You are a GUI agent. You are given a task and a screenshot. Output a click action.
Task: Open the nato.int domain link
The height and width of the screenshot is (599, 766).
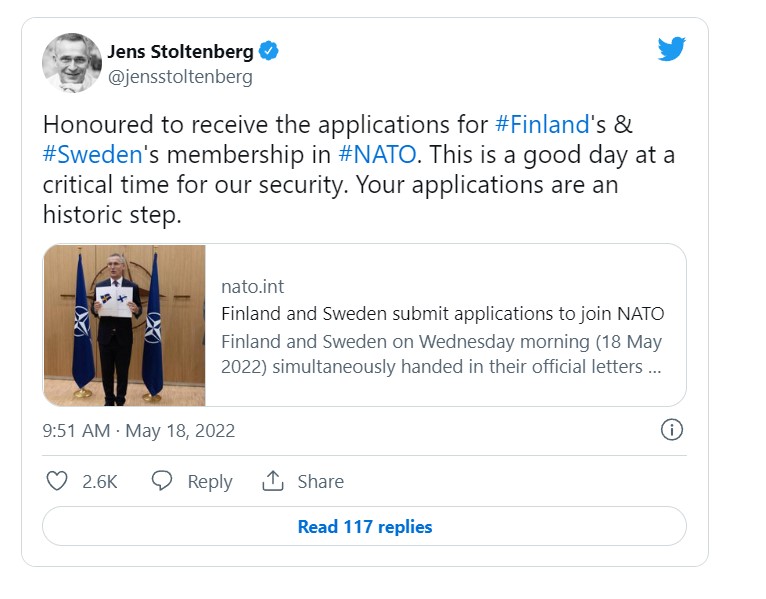pyautogui.click(x=252, y=286)
